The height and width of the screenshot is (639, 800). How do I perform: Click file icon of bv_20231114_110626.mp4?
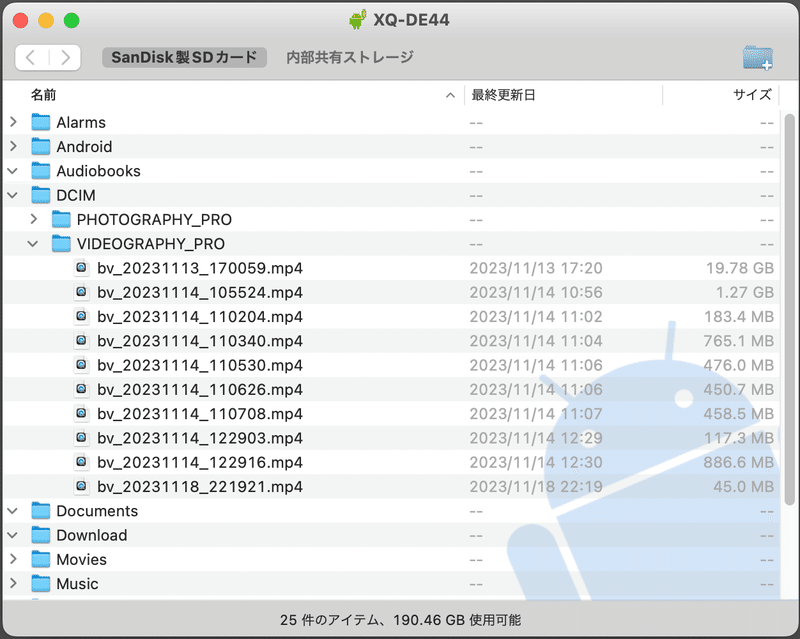tap(81, 389)
